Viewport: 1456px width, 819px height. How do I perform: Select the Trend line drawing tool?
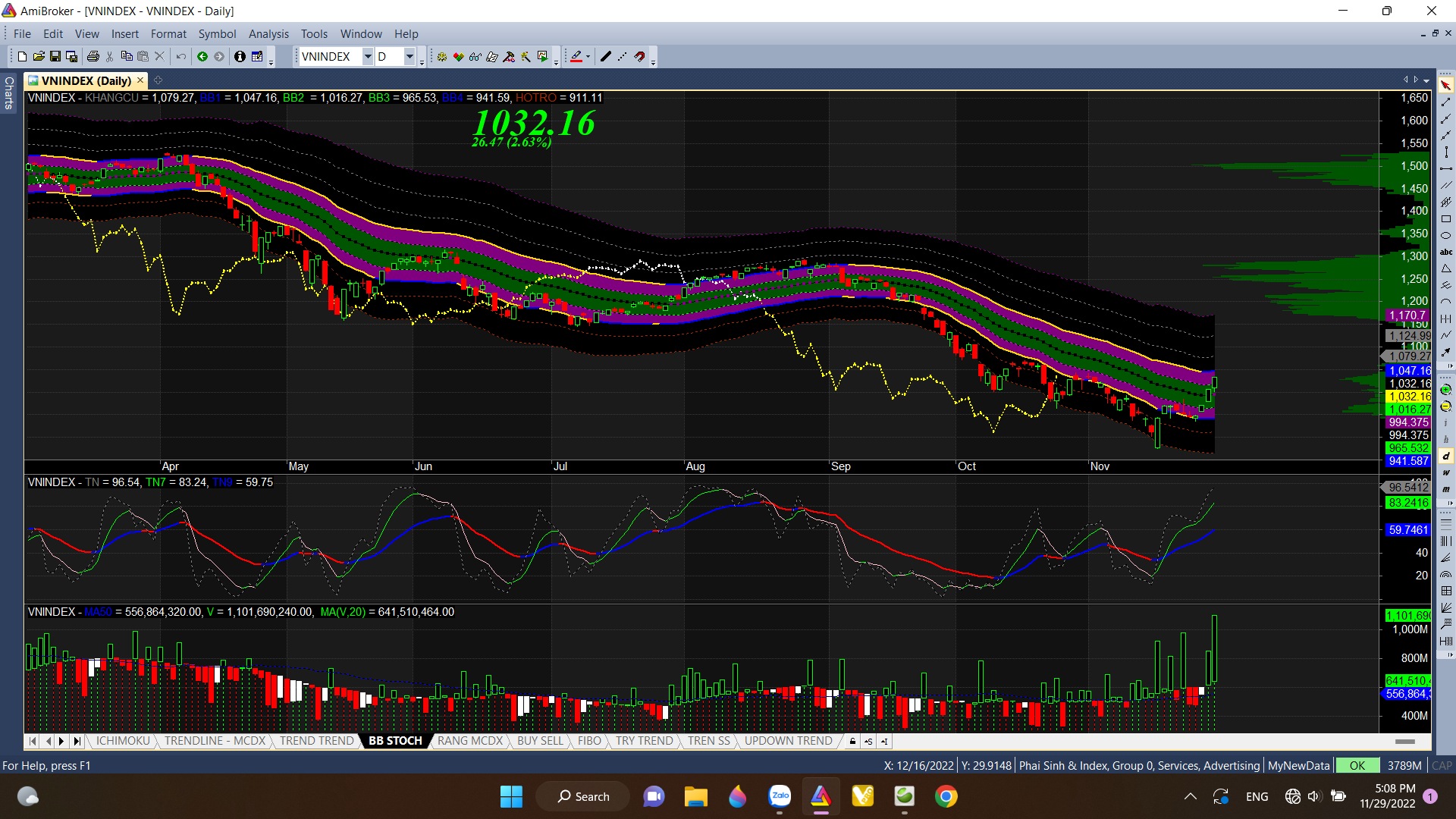click(x=1446, y=102)
